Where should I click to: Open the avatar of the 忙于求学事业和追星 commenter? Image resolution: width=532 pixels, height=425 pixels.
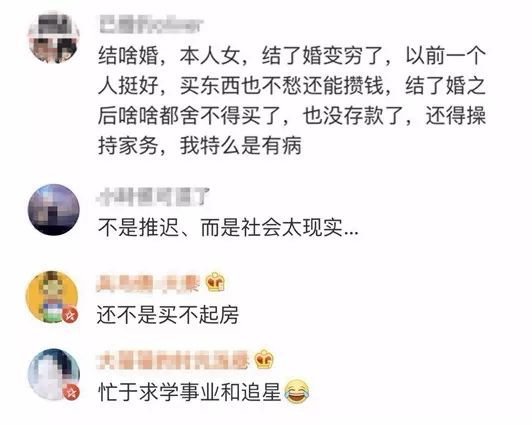pos(54,374)
